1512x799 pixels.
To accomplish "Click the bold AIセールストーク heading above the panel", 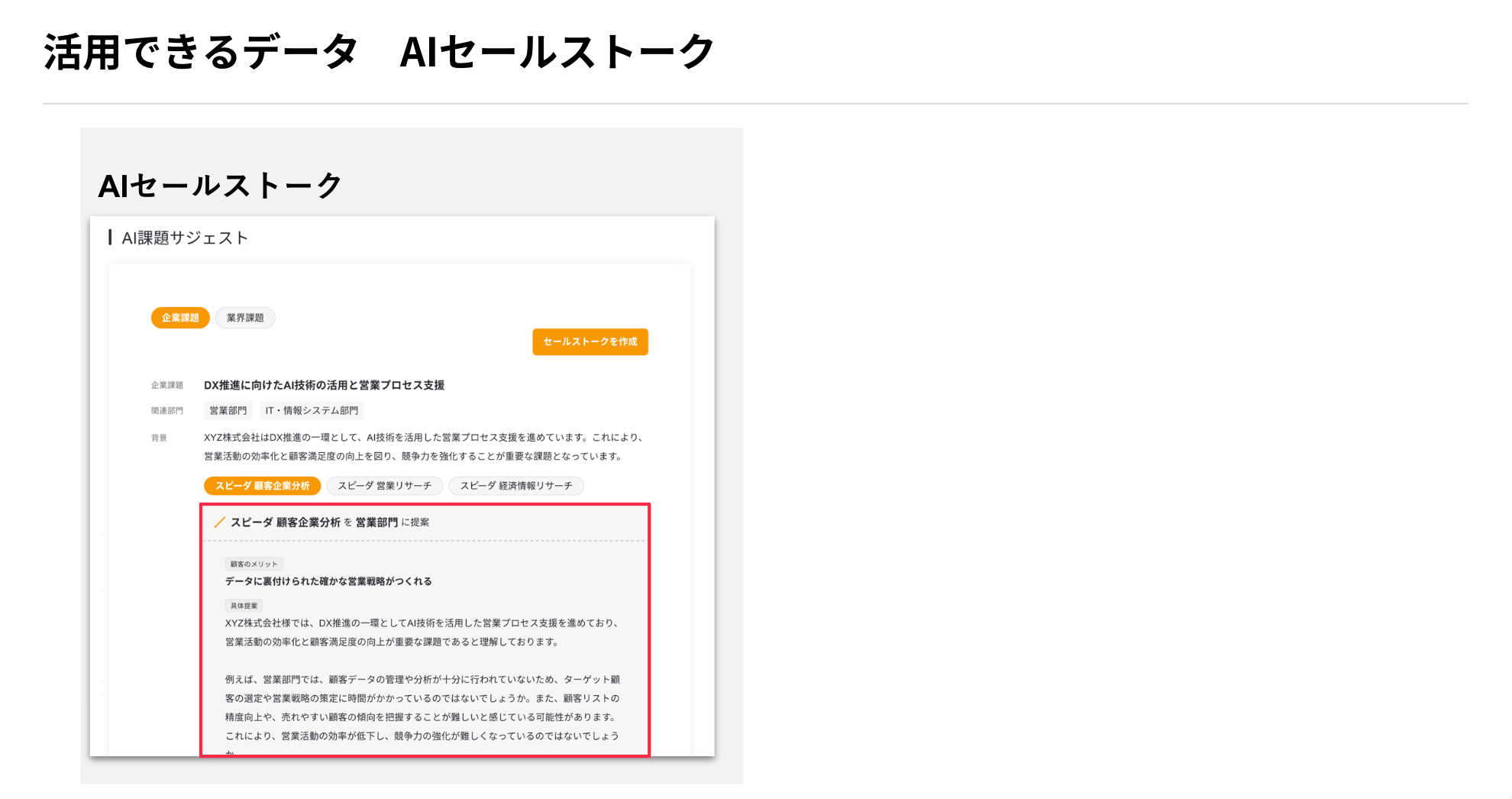I will point(220,186).
